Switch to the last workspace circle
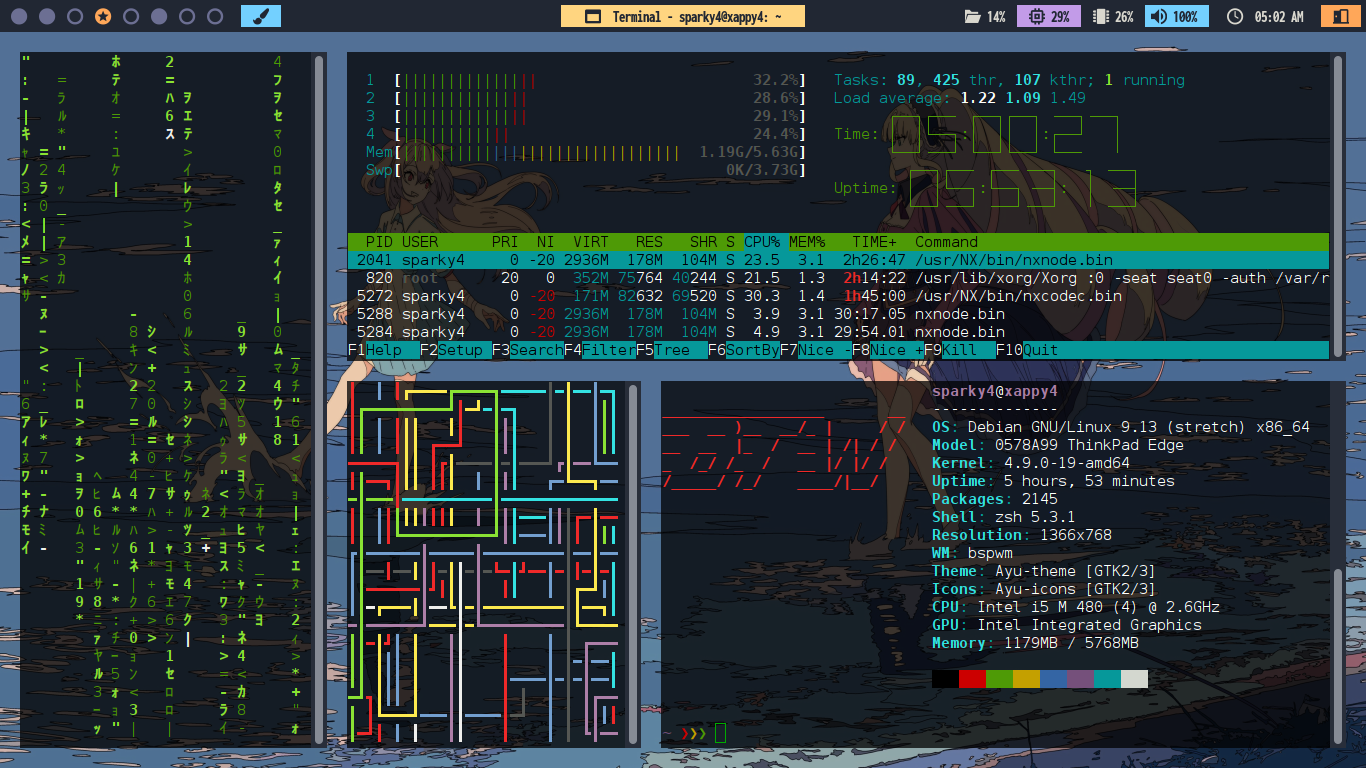Image resolution: width=1366 pixels, height=768 pixels. pos(215,16)
